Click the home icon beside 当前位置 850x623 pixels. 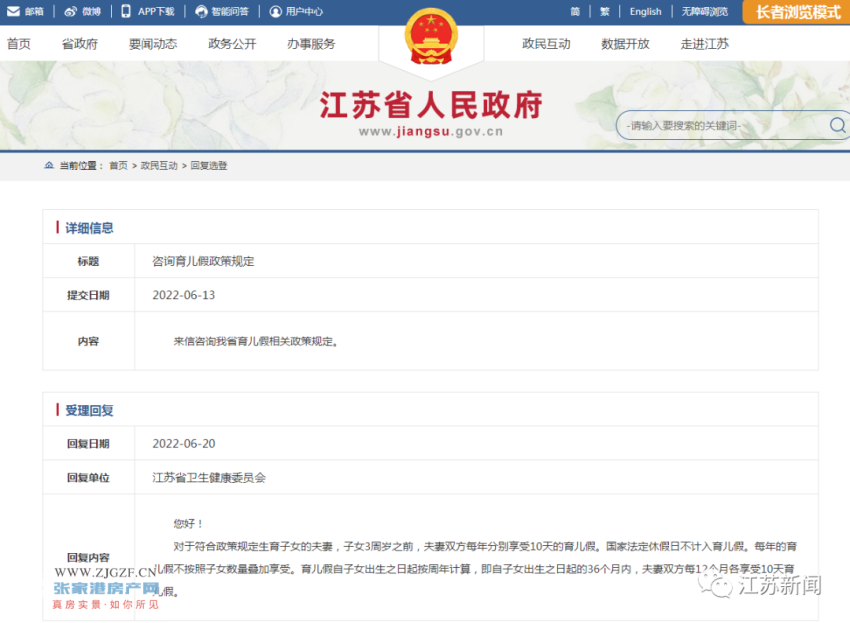point(49,165)
